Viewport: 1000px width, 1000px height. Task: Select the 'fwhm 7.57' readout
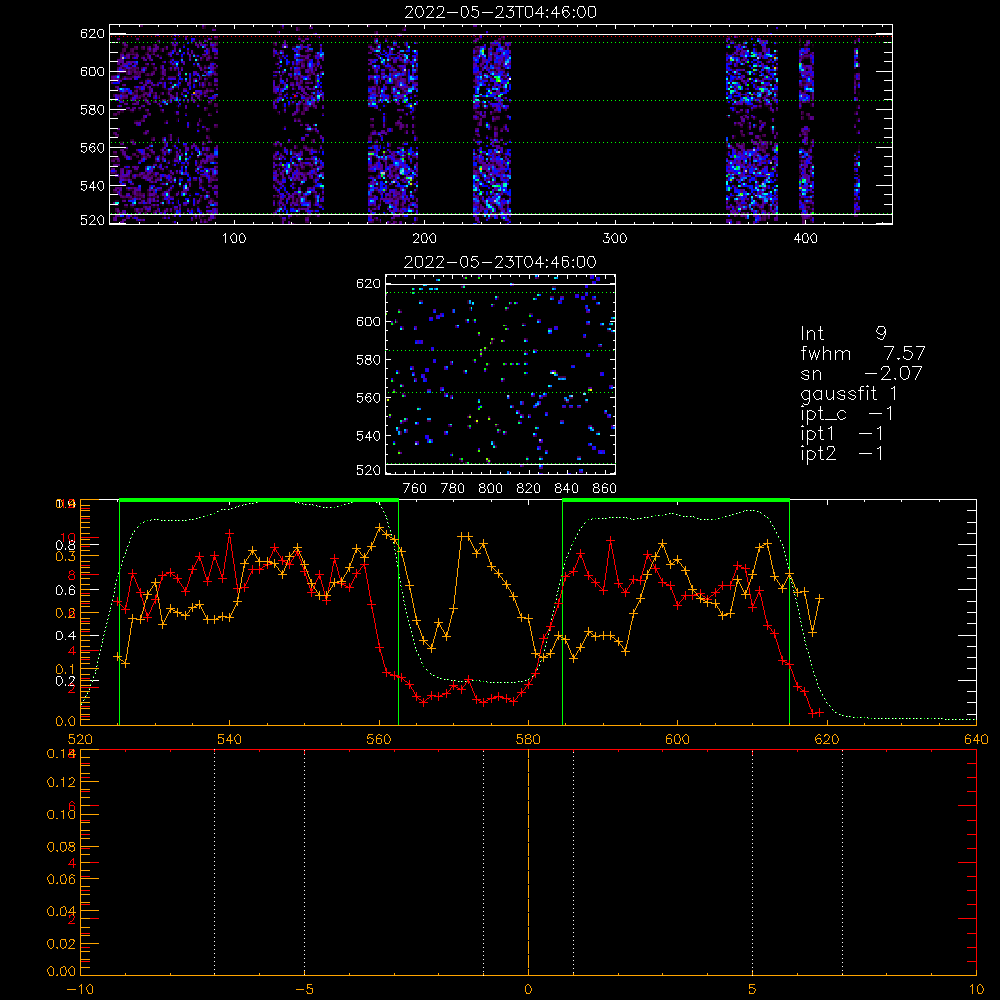862,353
